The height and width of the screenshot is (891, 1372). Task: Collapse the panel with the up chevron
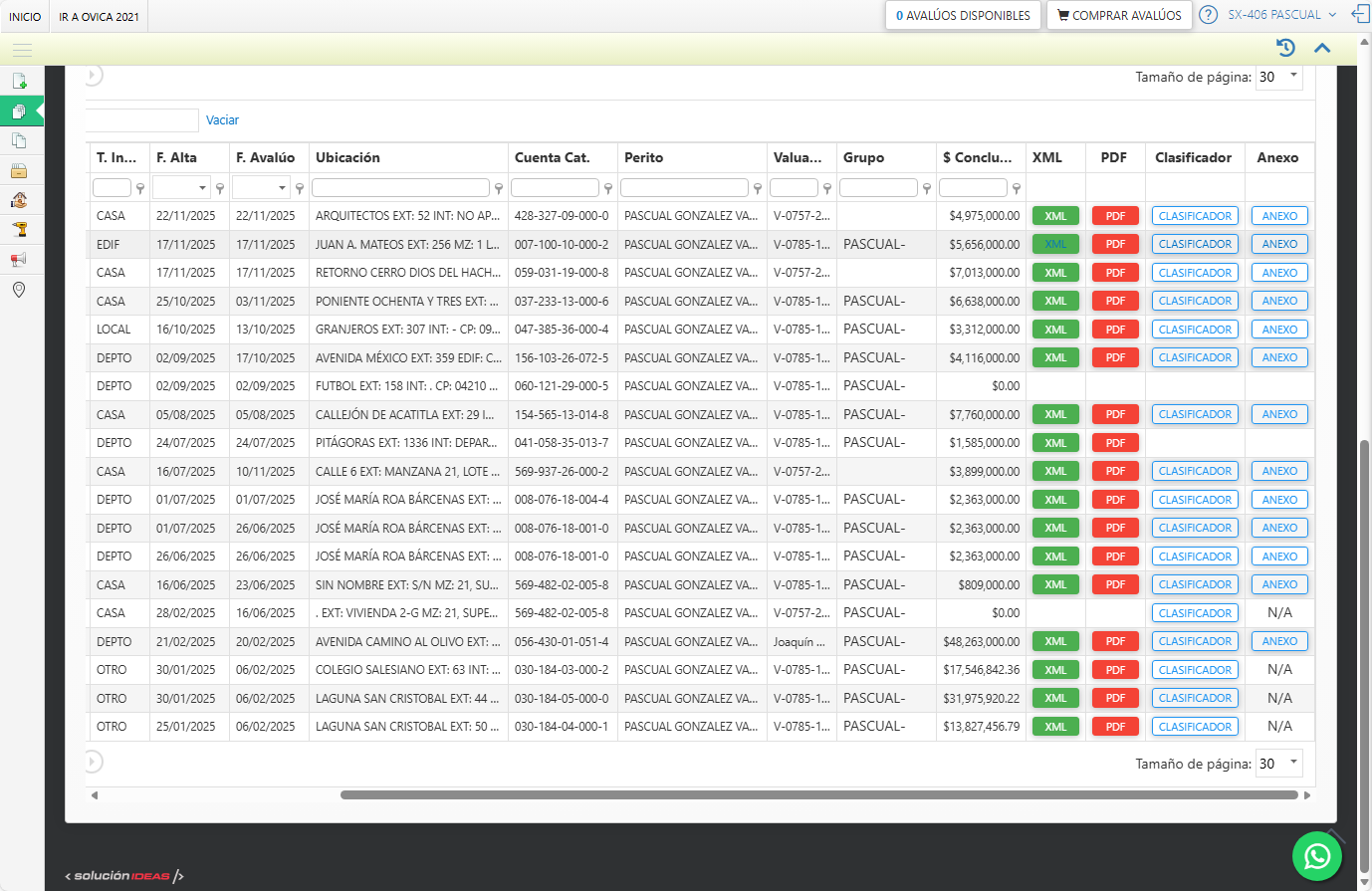click(x=1322, y=48)
